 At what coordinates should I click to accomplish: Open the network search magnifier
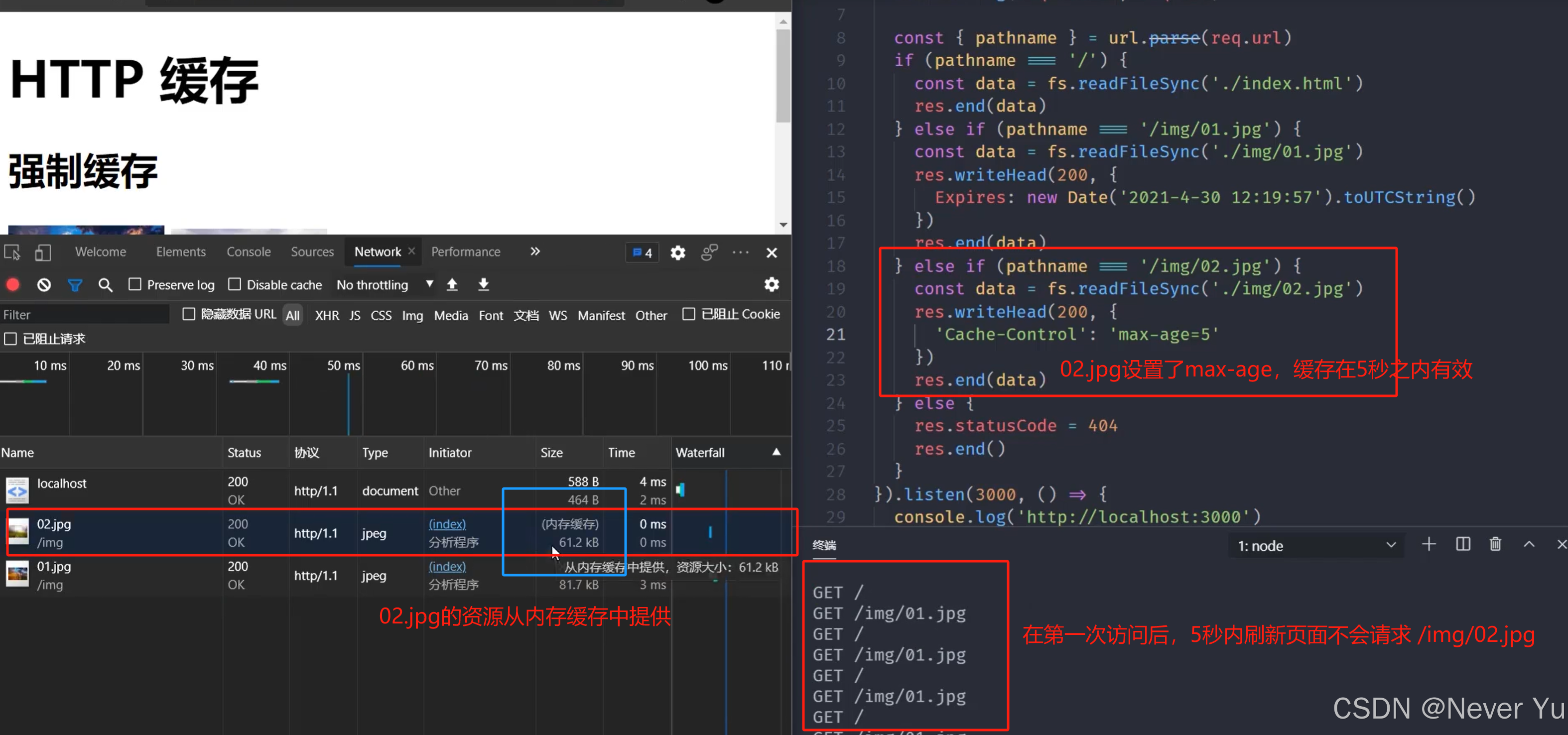(x=105, y=285)
